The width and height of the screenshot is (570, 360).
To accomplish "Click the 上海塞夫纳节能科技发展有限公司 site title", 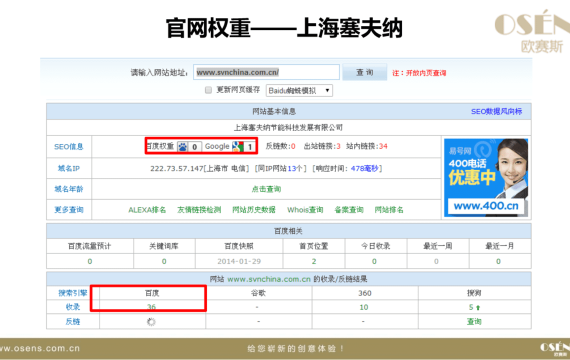I will tap(288, 128).
